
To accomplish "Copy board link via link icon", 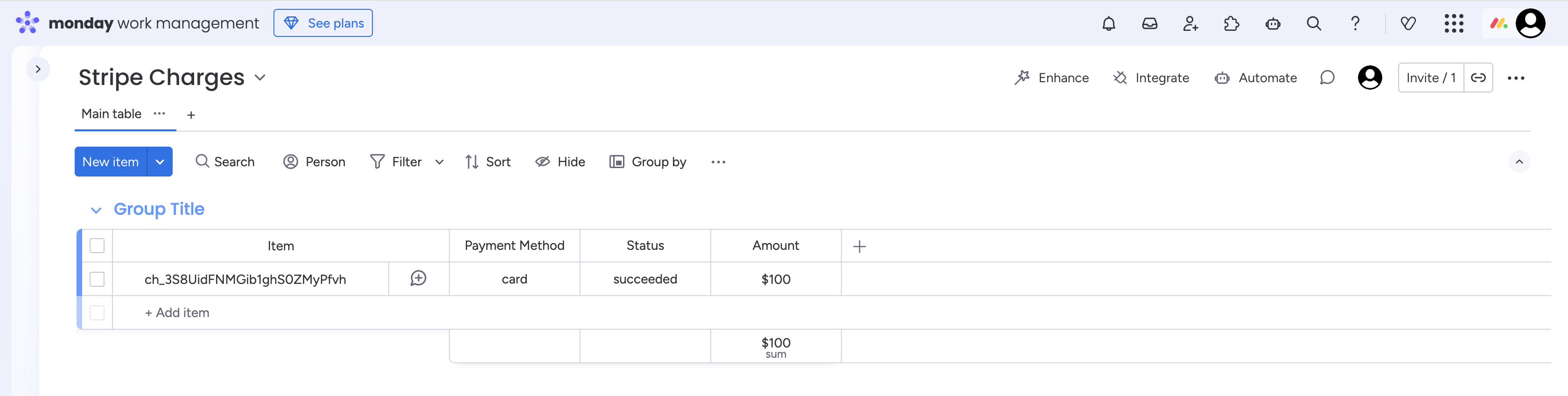I will (1478, 78).
